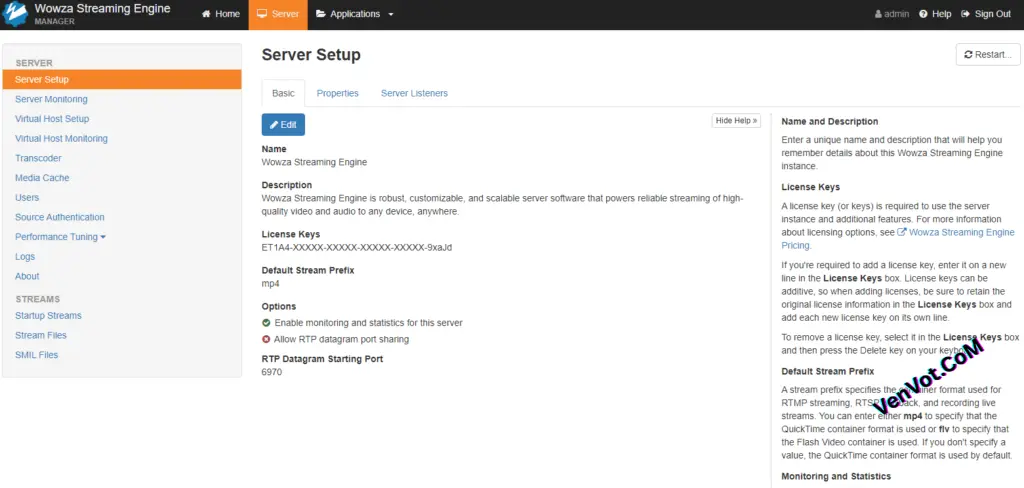The image size is (1024, 488).
Task: Click the Wowza logo icon
Action: click(15, 14)
